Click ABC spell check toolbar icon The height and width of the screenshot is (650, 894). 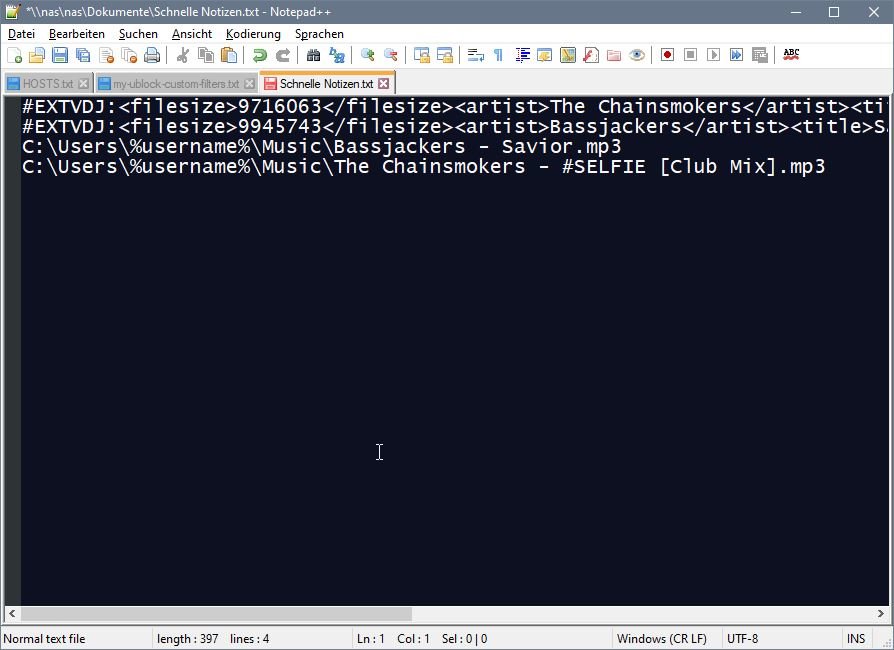[x=791, y=55]
